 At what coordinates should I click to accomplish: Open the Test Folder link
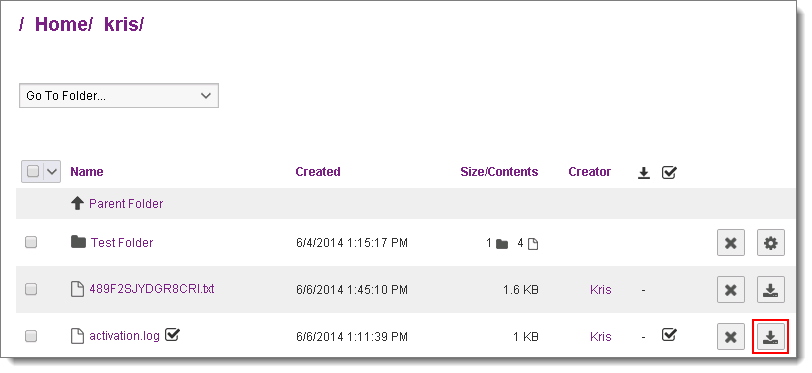(x=122, y=242)
